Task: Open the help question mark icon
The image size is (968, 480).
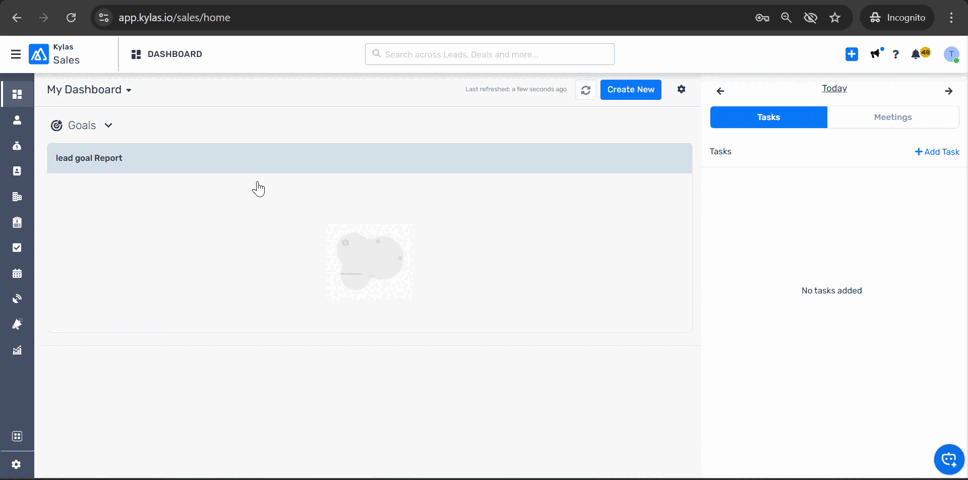Action: tap(895, 54)
